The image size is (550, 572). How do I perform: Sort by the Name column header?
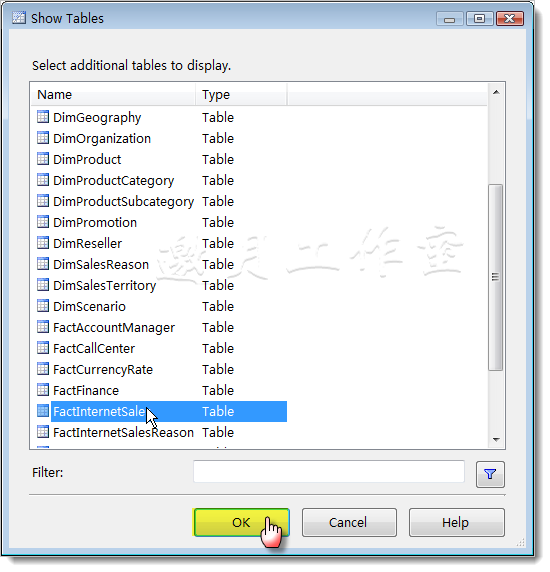(113, 94)
